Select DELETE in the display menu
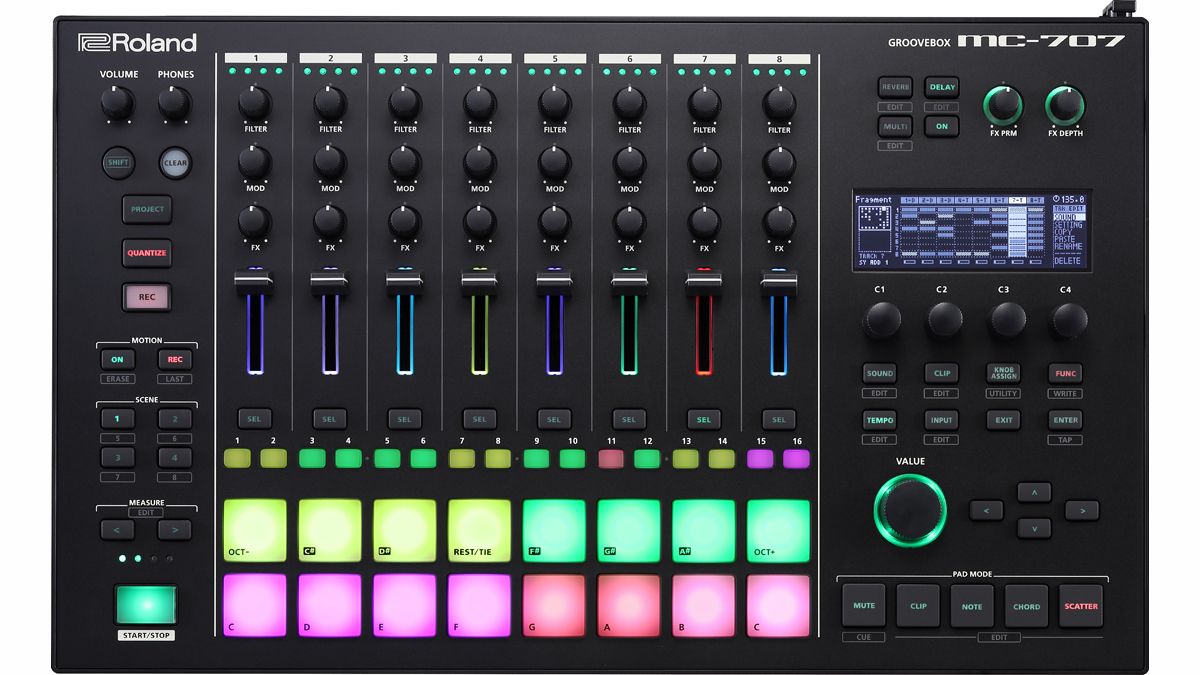 (1070, 259)
